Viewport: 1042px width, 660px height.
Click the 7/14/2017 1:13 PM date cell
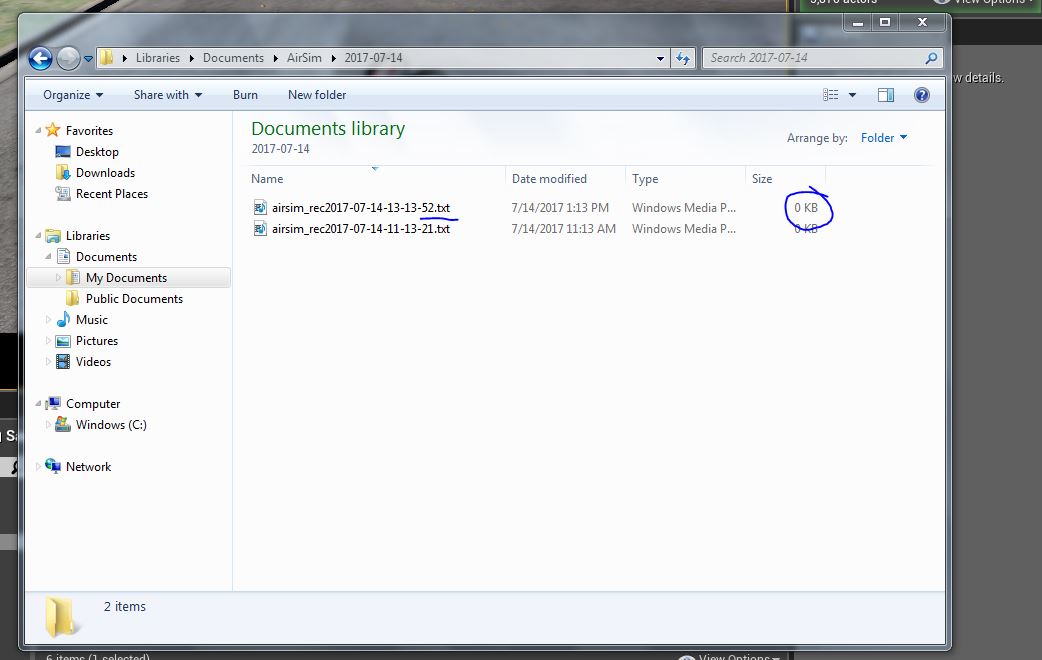[x=560, y=208]
